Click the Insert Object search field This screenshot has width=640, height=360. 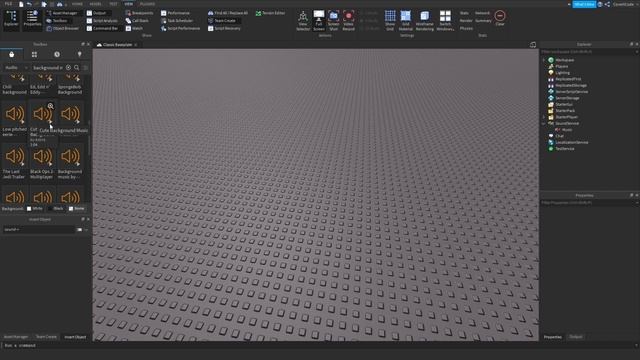click(39, 229)
